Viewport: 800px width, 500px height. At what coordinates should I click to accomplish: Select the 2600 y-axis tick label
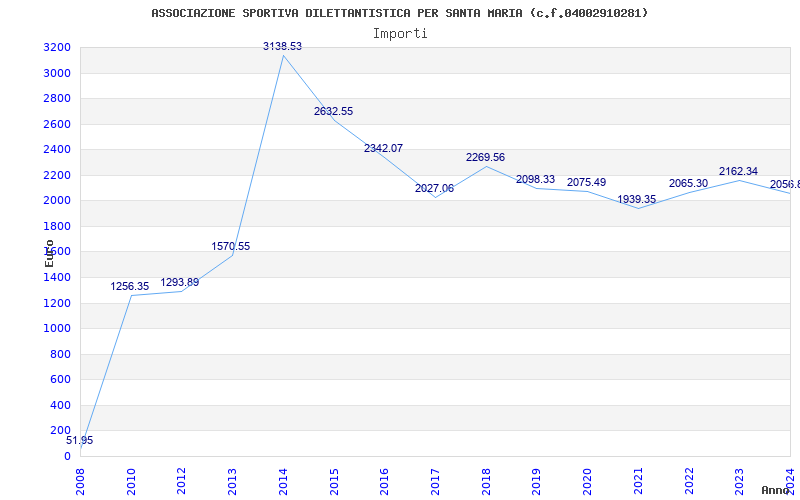[x=58, y=124]
